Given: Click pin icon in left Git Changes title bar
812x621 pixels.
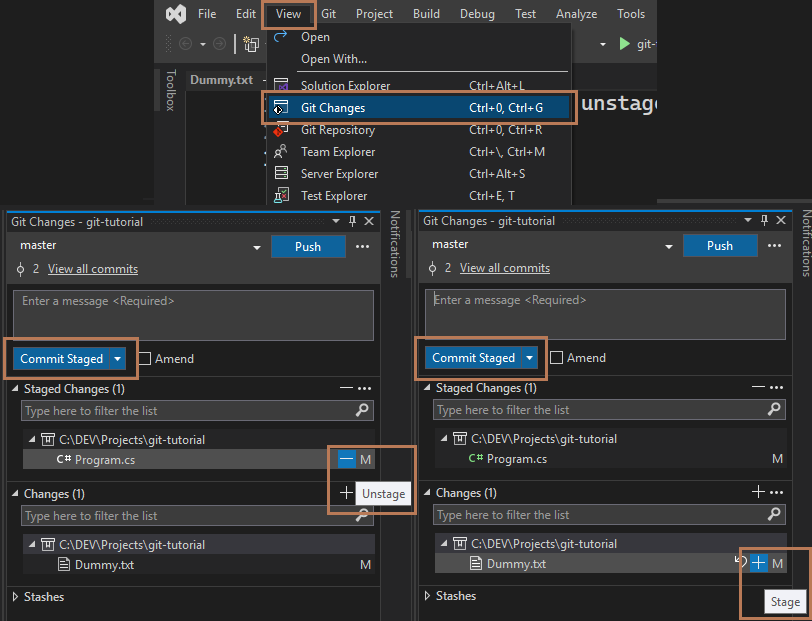Looking at the screenshot, I should (352, 221).
